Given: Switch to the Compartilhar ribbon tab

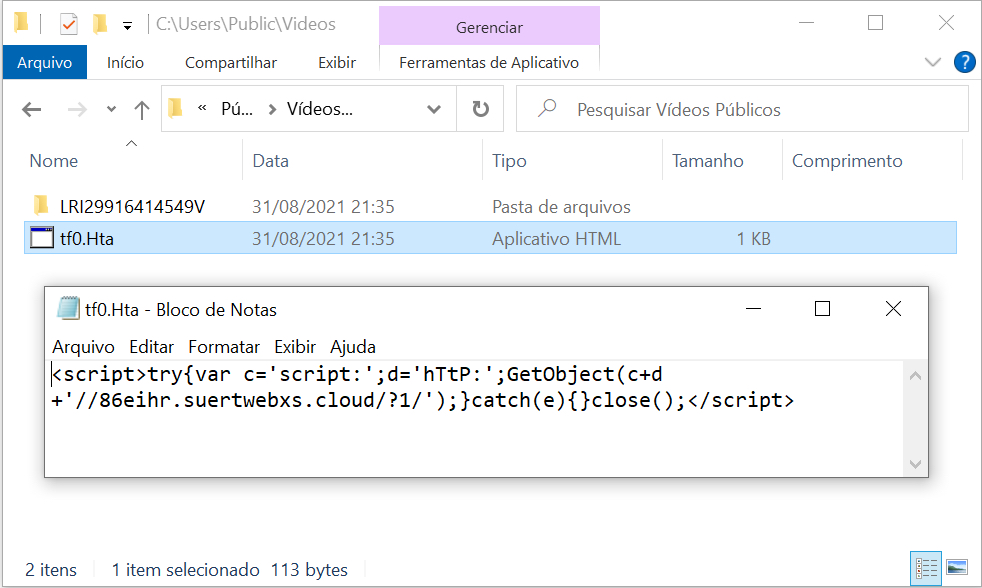Looking at the screenshot, I should (231, 63).
